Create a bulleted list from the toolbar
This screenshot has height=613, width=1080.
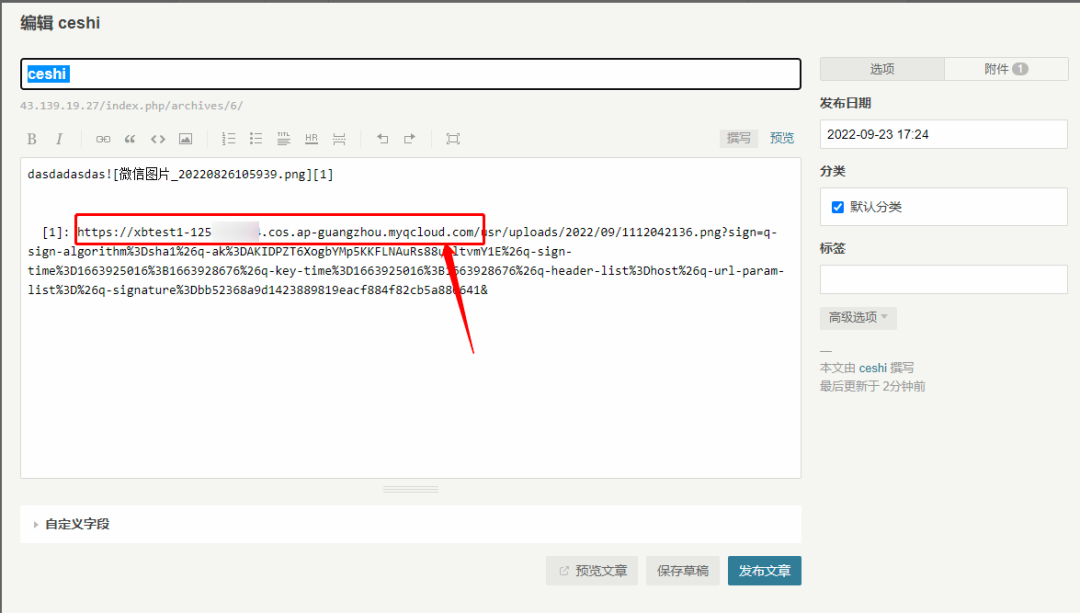[x=256, y=139]
